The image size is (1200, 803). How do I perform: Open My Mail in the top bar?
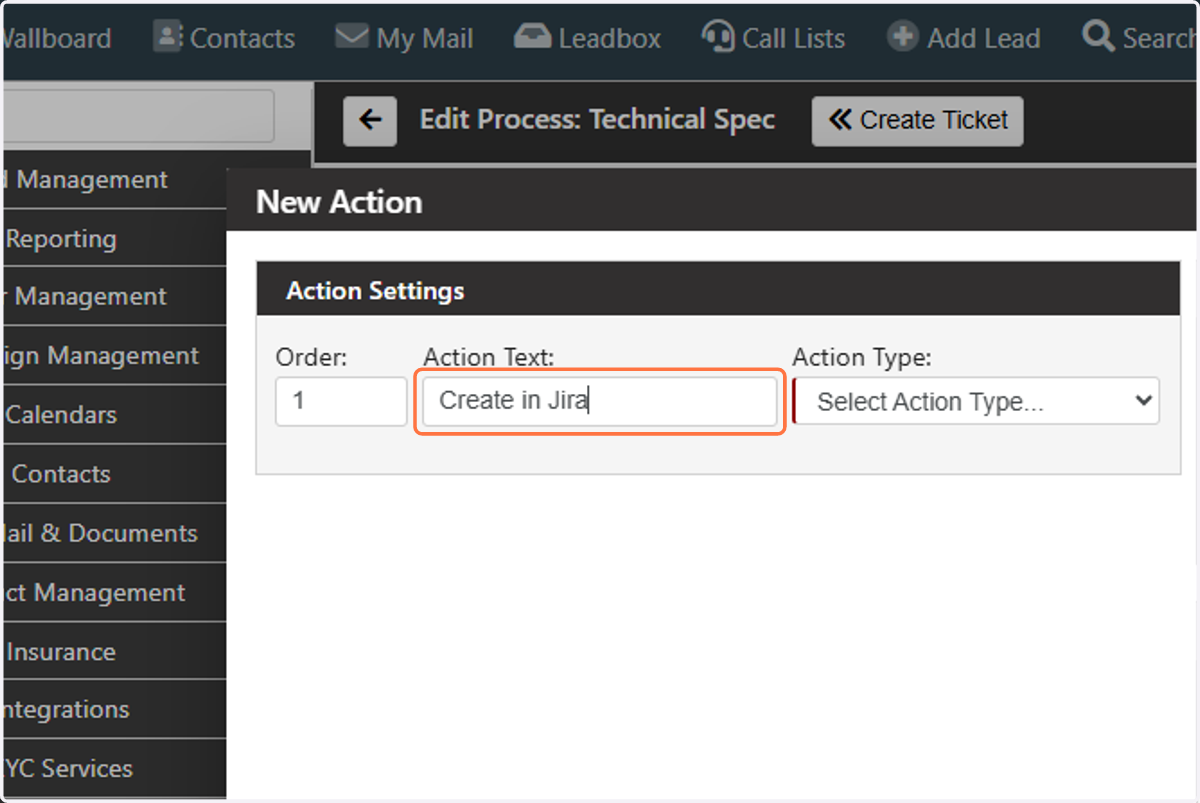click(404, 38)
